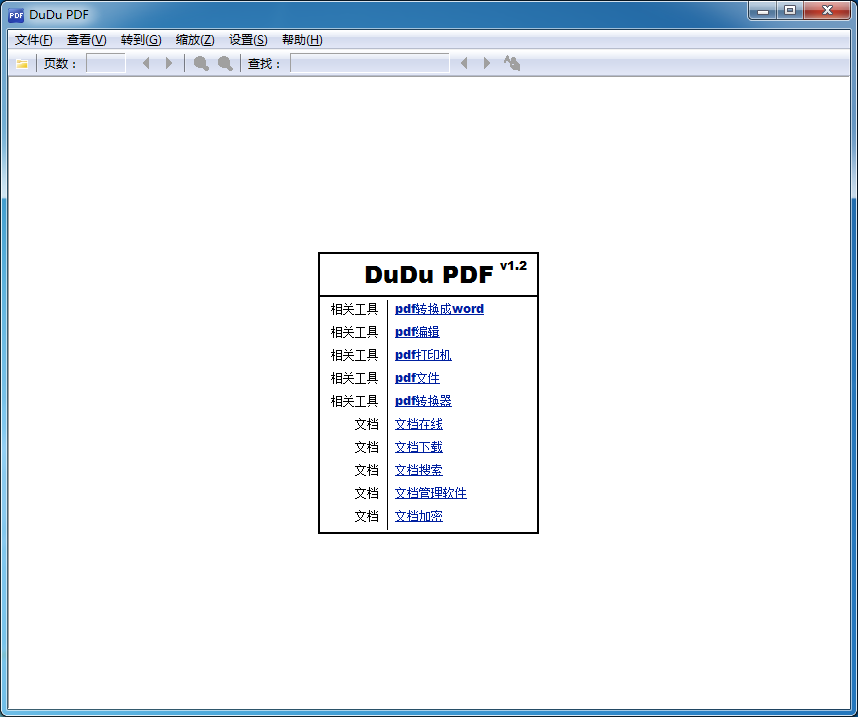The image size is (858, 717).
Task: Click the 文档管理软件 link
Action: click(430, 493)
